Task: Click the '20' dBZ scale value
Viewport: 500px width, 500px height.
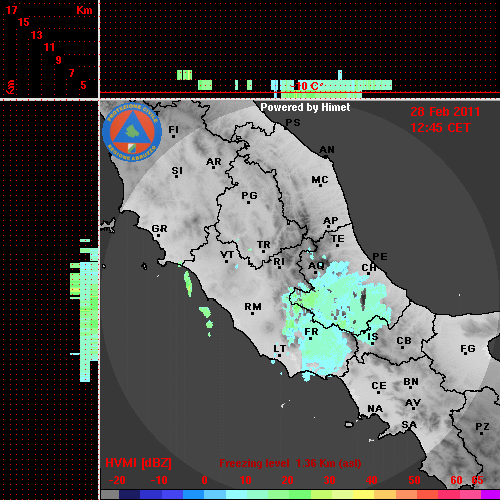Action: (x=288, y=480)
